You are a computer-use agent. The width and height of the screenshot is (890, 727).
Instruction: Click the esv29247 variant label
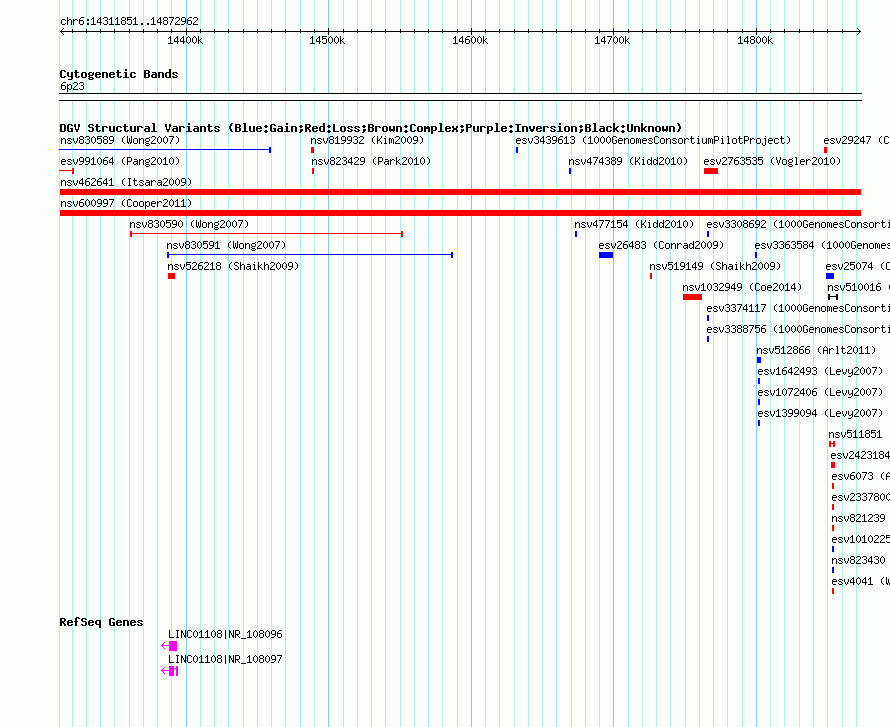pos(856,140)
